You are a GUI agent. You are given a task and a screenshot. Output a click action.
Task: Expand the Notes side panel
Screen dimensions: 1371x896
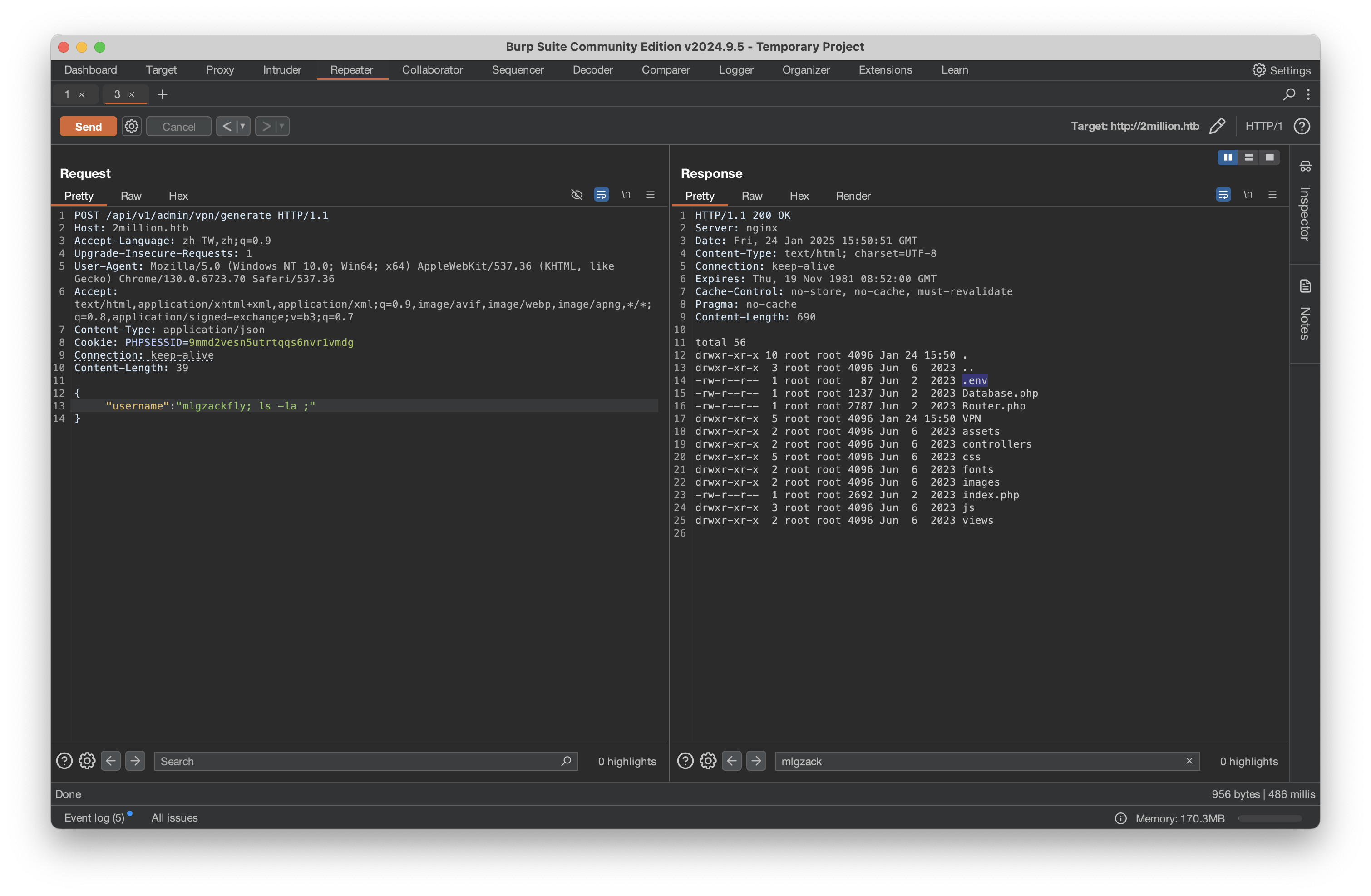coord(1305,310)
